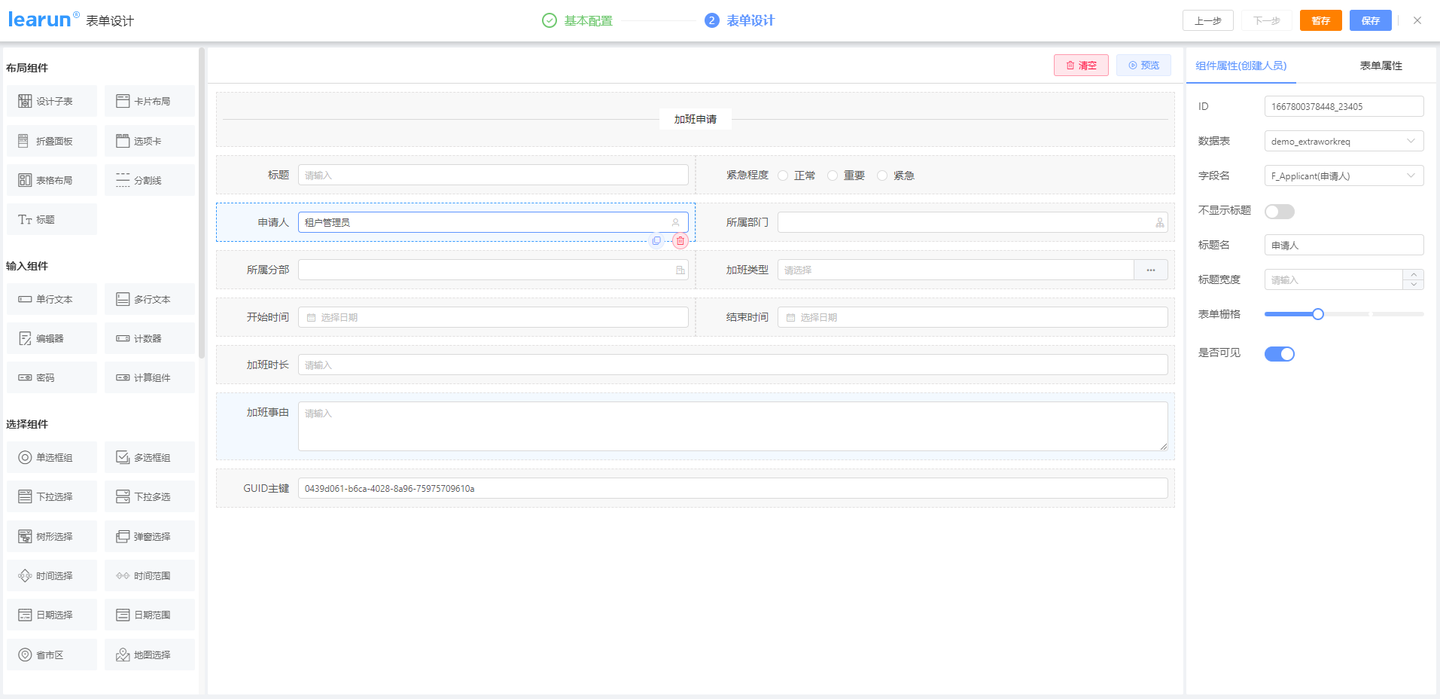Image resolution: width=1440 pixels, height=699 pixels.
Task: Select the 计数器 counter component
Action: point(150,338)
